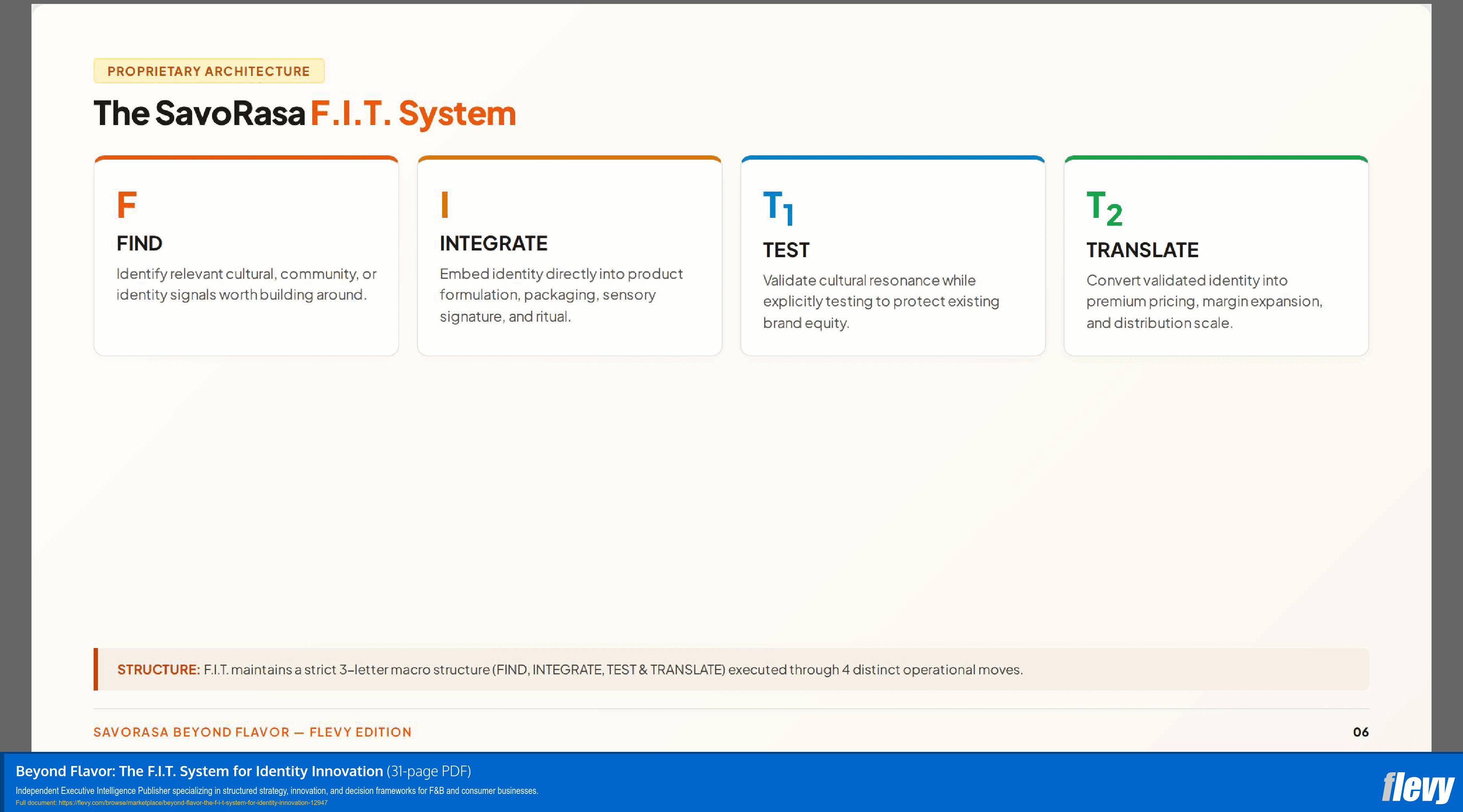Viewport: 1463px width, 812px height.
Task: Click the 'Validate cultural resonance while' description
Action: [881, 302]
